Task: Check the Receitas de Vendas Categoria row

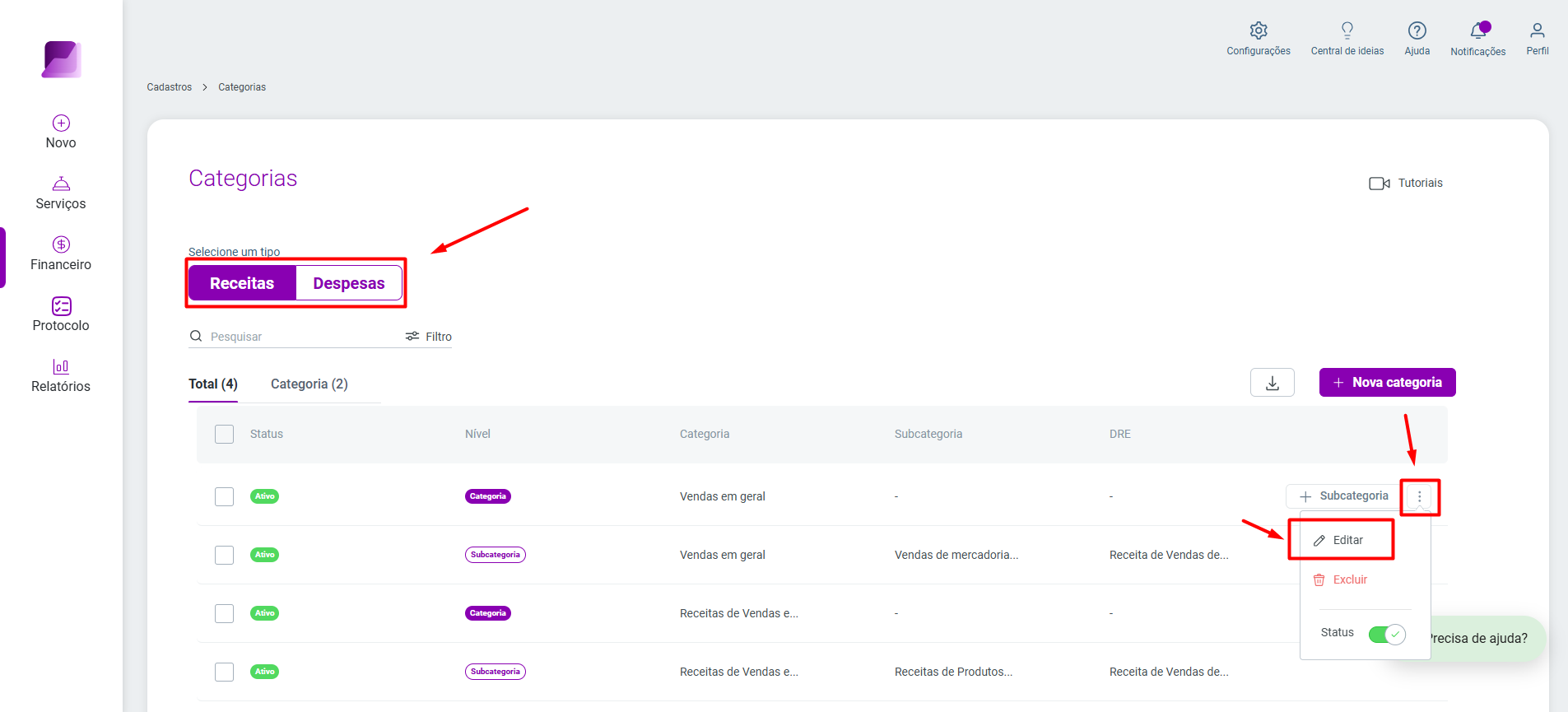Action: pyautogui.click(x=224, y=613)
